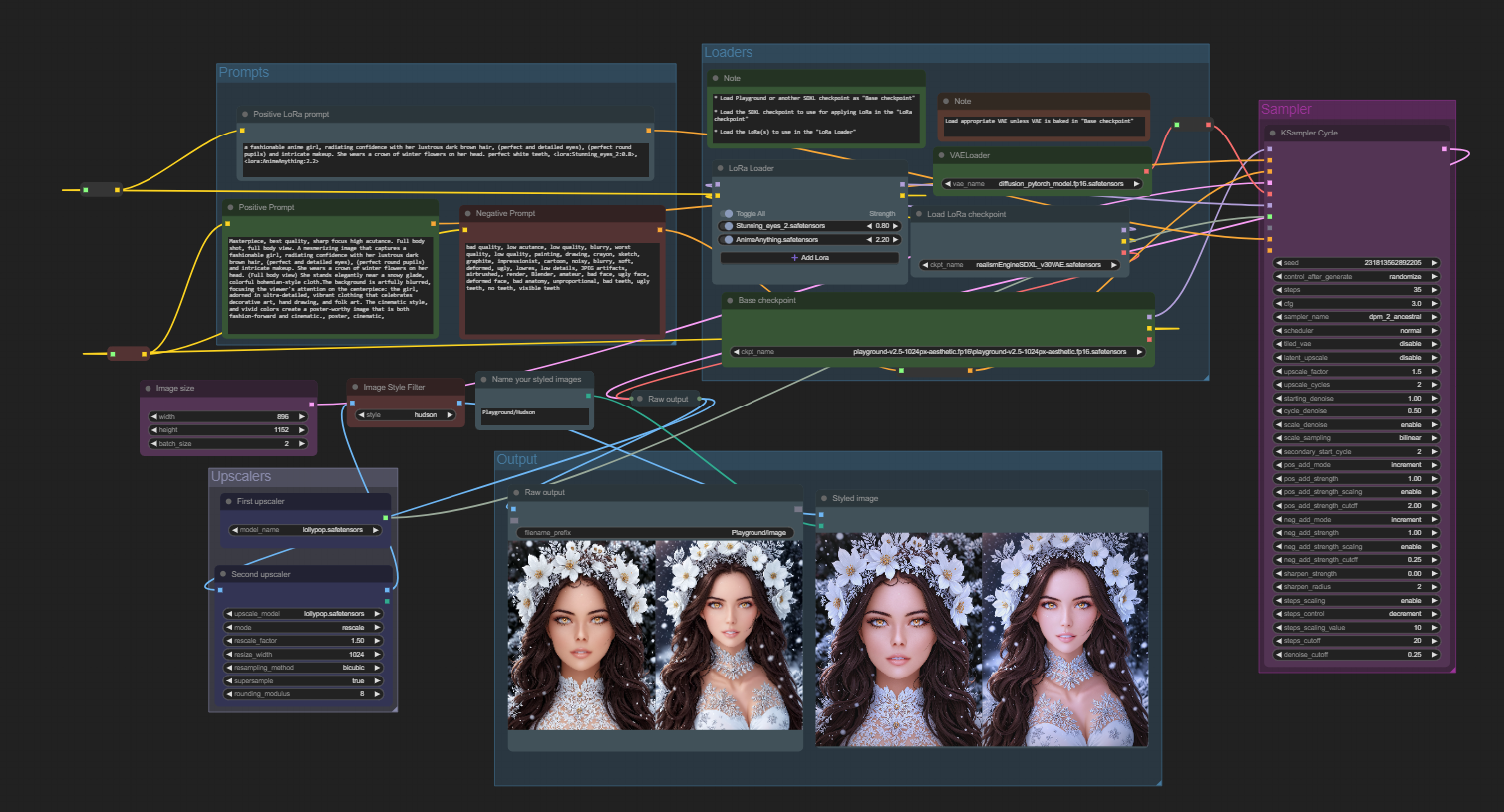Click the LoRa Loader node collapse dot

(x=720, y=168)
